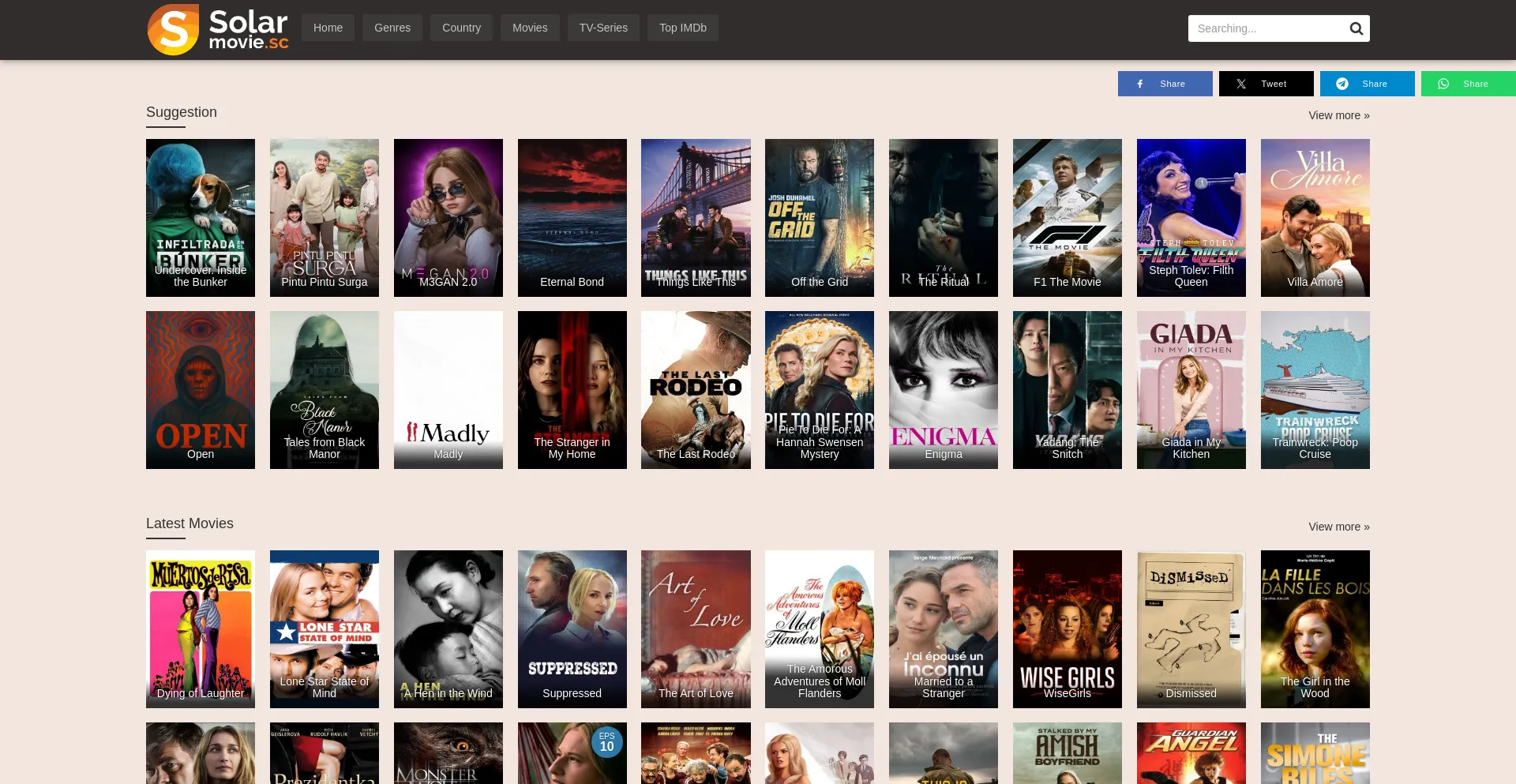Open the M3GAN 2.0 poster
Image resolution: width=1516 pixels, height=784 pixels.
click(x=448, y=217)
